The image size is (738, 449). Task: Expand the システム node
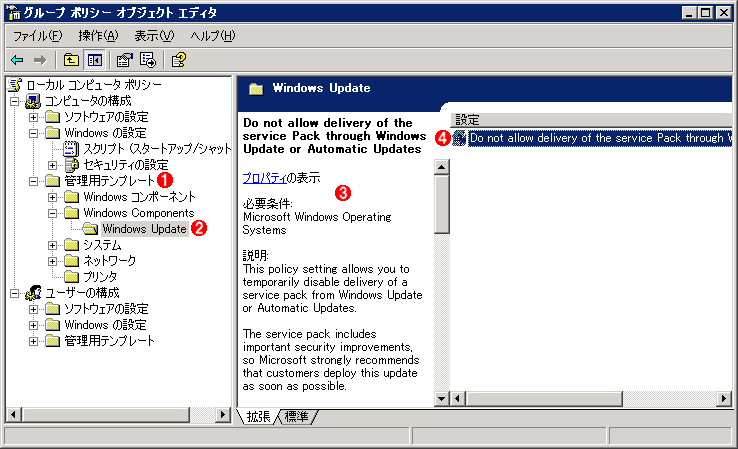[53, 245]
